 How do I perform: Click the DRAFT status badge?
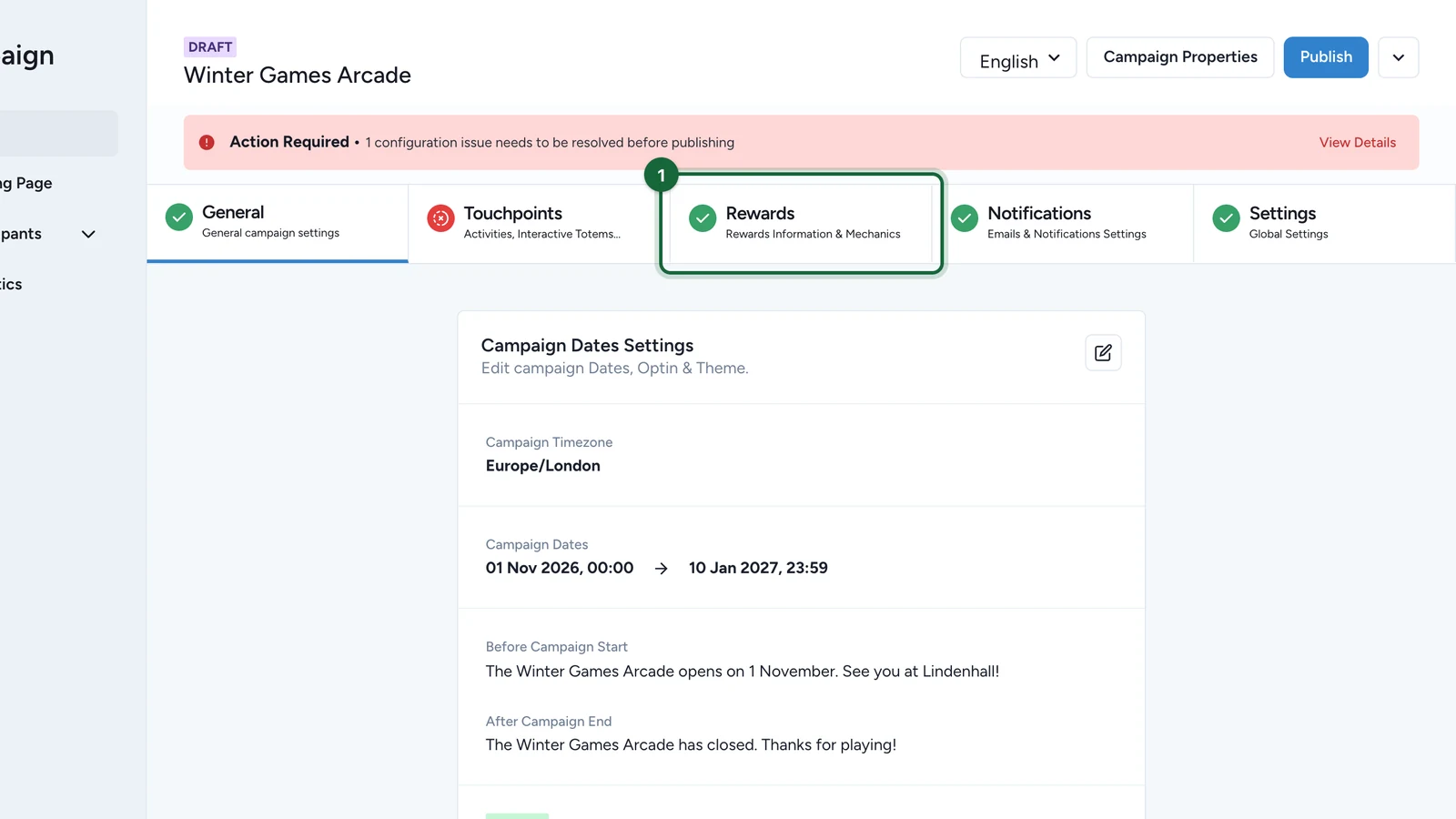tap(210, 47)
